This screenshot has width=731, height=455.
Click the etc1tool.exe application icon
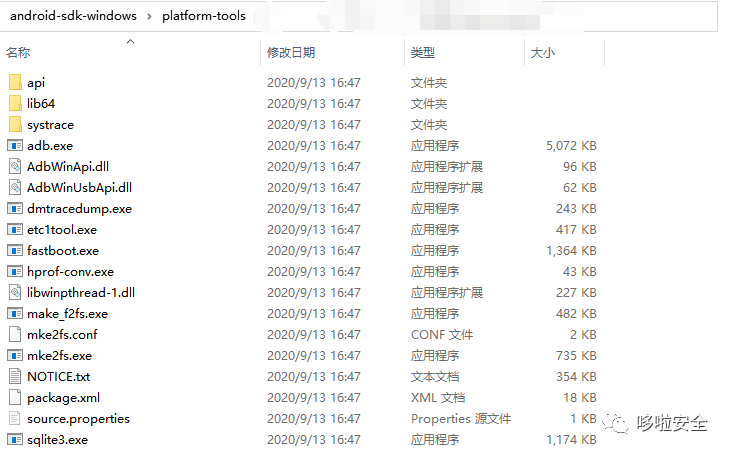coord(15,230)
